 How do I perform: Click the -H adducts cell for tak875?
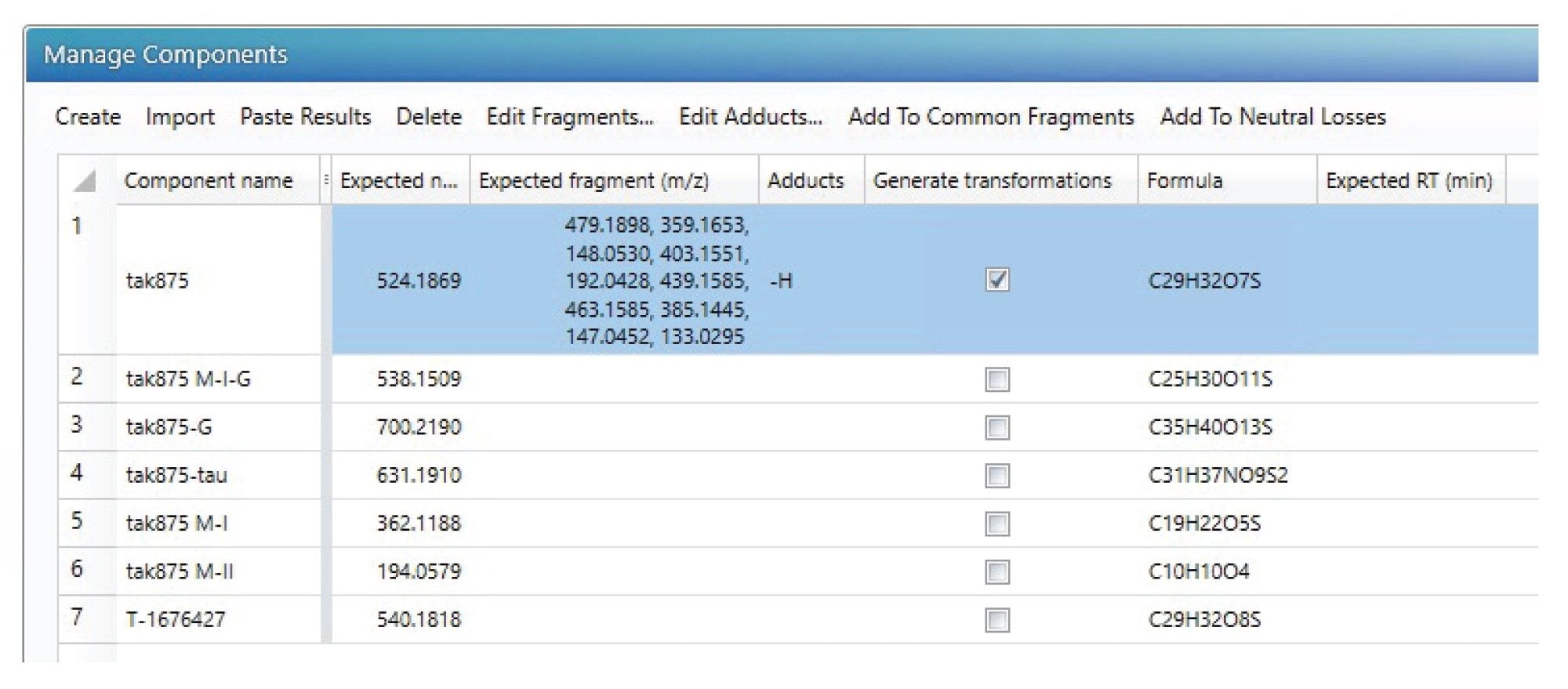pos(781,281)
